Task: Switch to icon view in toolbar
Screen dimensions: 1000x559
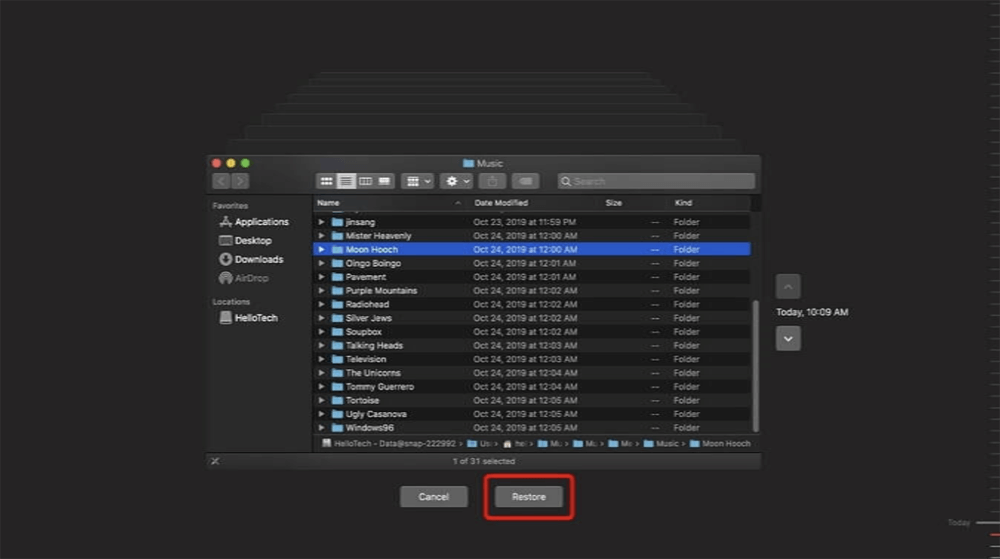Action: click(x=326, y=182)
